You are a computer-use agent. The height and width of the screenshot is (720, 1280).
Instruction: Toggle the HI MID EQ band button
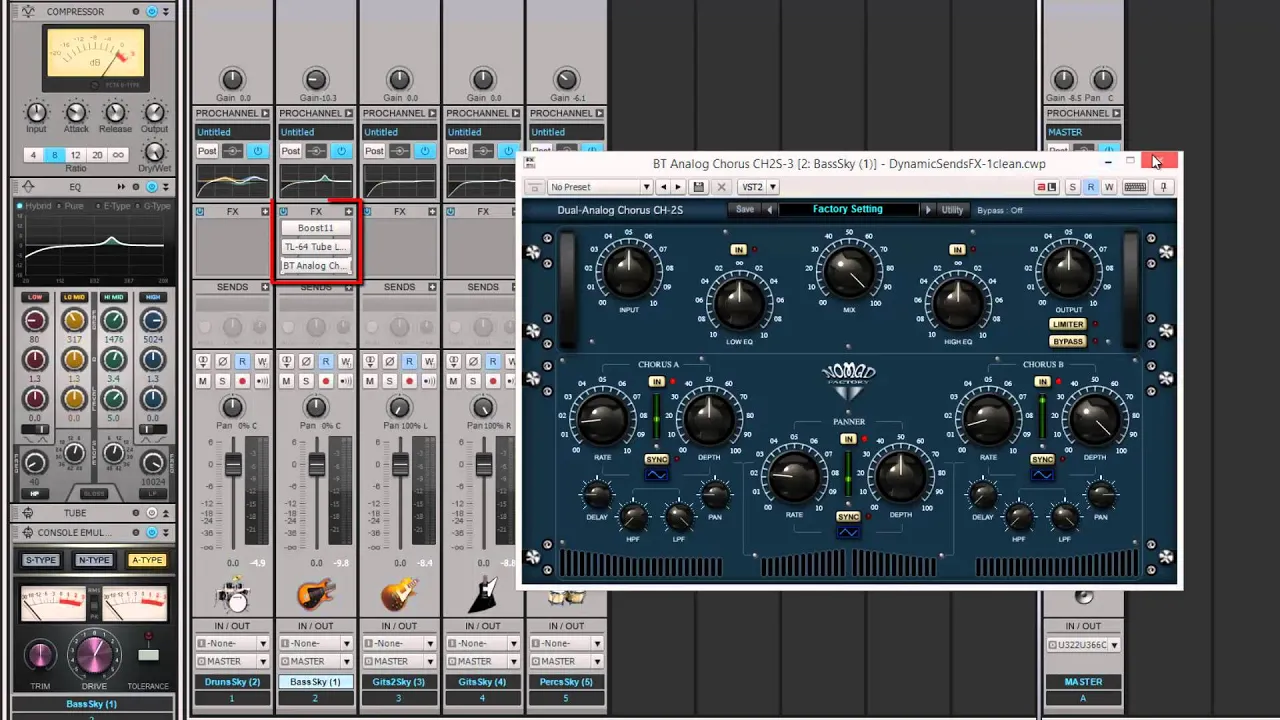(x=113, y=297)
